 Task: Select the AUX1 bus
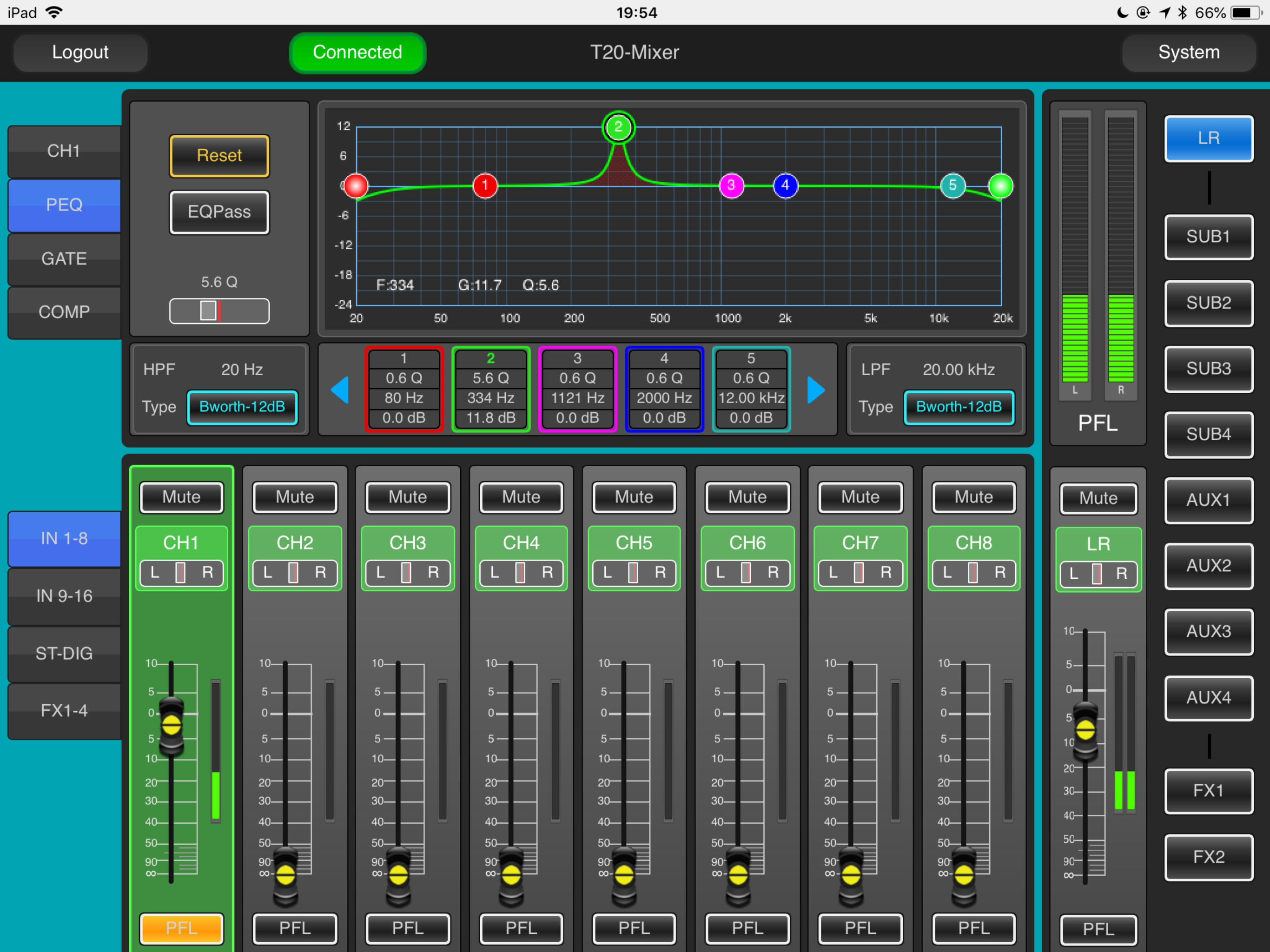point(1209,500)
